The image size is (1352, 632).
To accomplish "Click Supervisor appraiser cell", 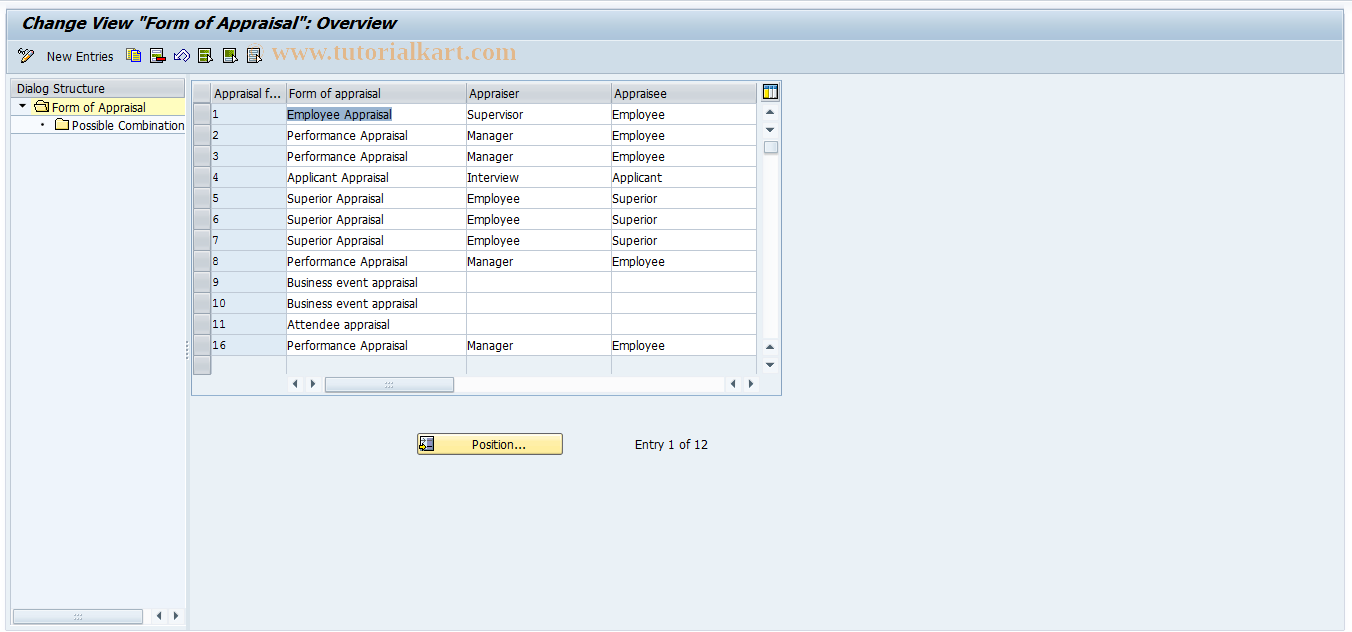I will tap(539, 114).
